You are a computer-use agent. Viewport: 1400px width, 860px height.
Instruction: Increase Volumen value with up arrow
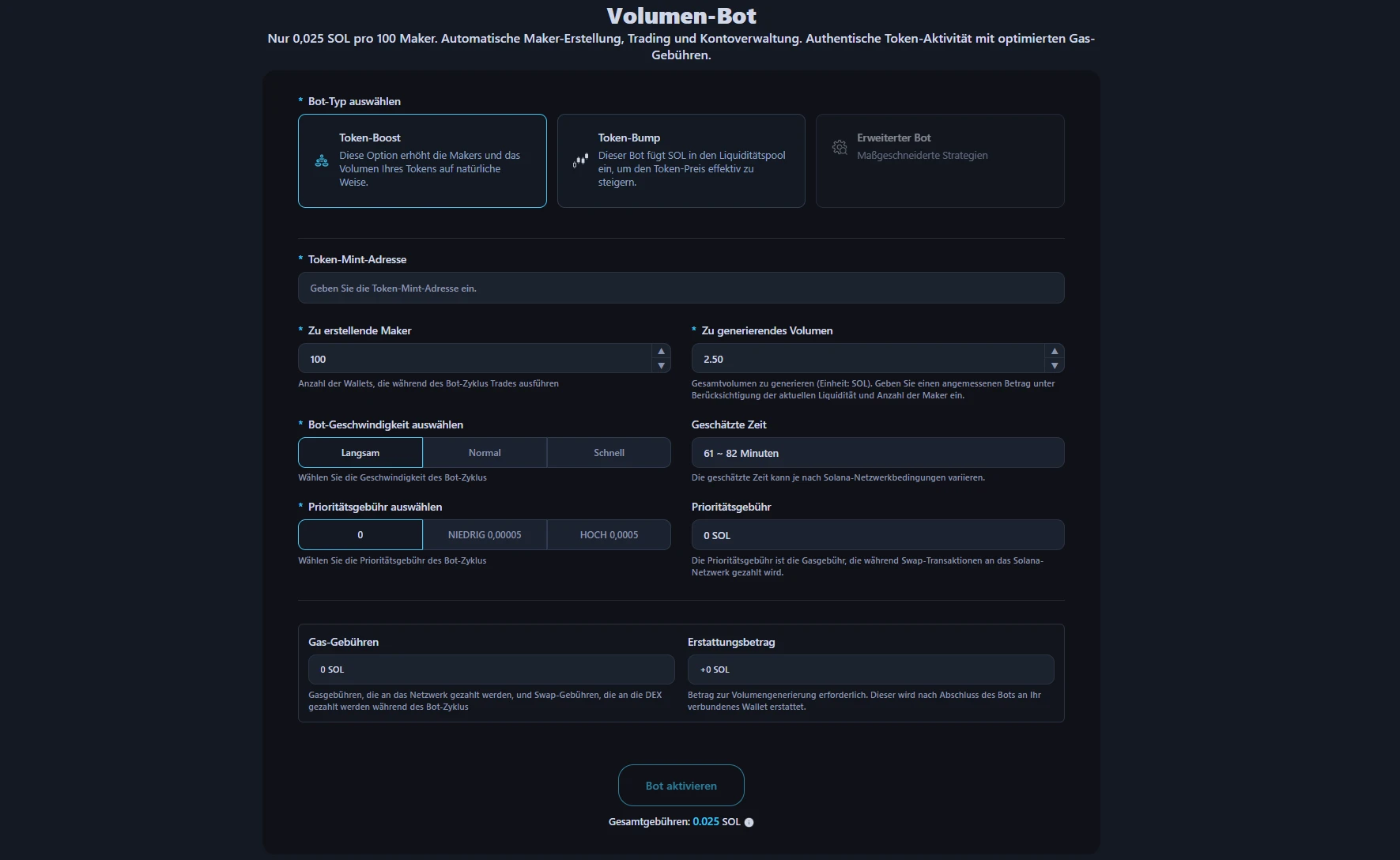click(1054, 351)
